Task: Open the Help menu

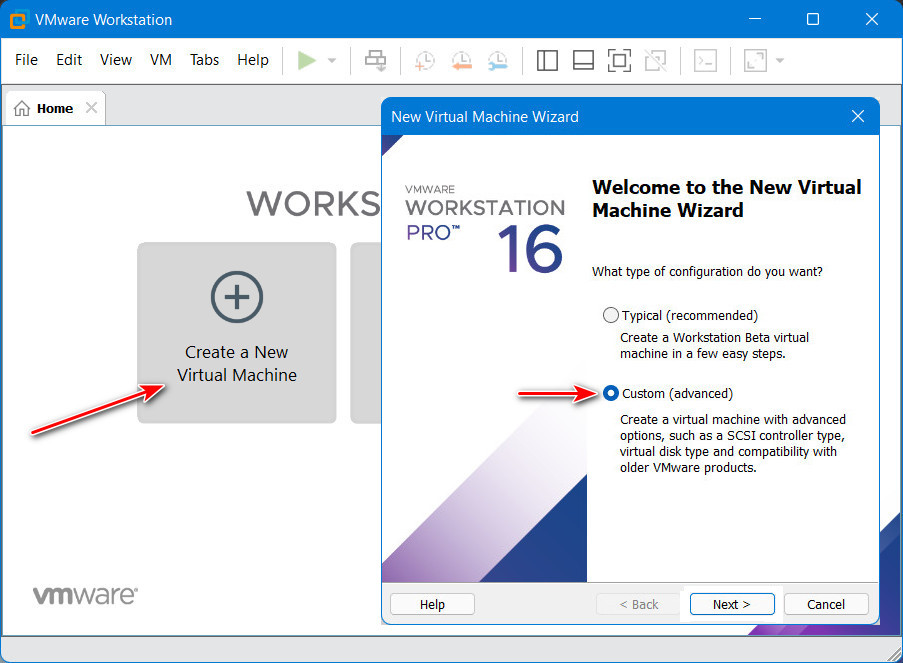Action: (x=253, y=60)
